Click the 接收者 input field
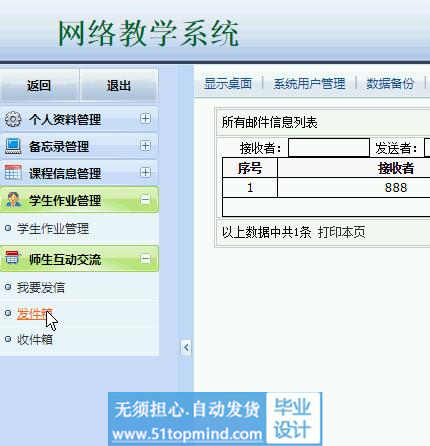This screenshot has height=446, width=430. [329, 148]
